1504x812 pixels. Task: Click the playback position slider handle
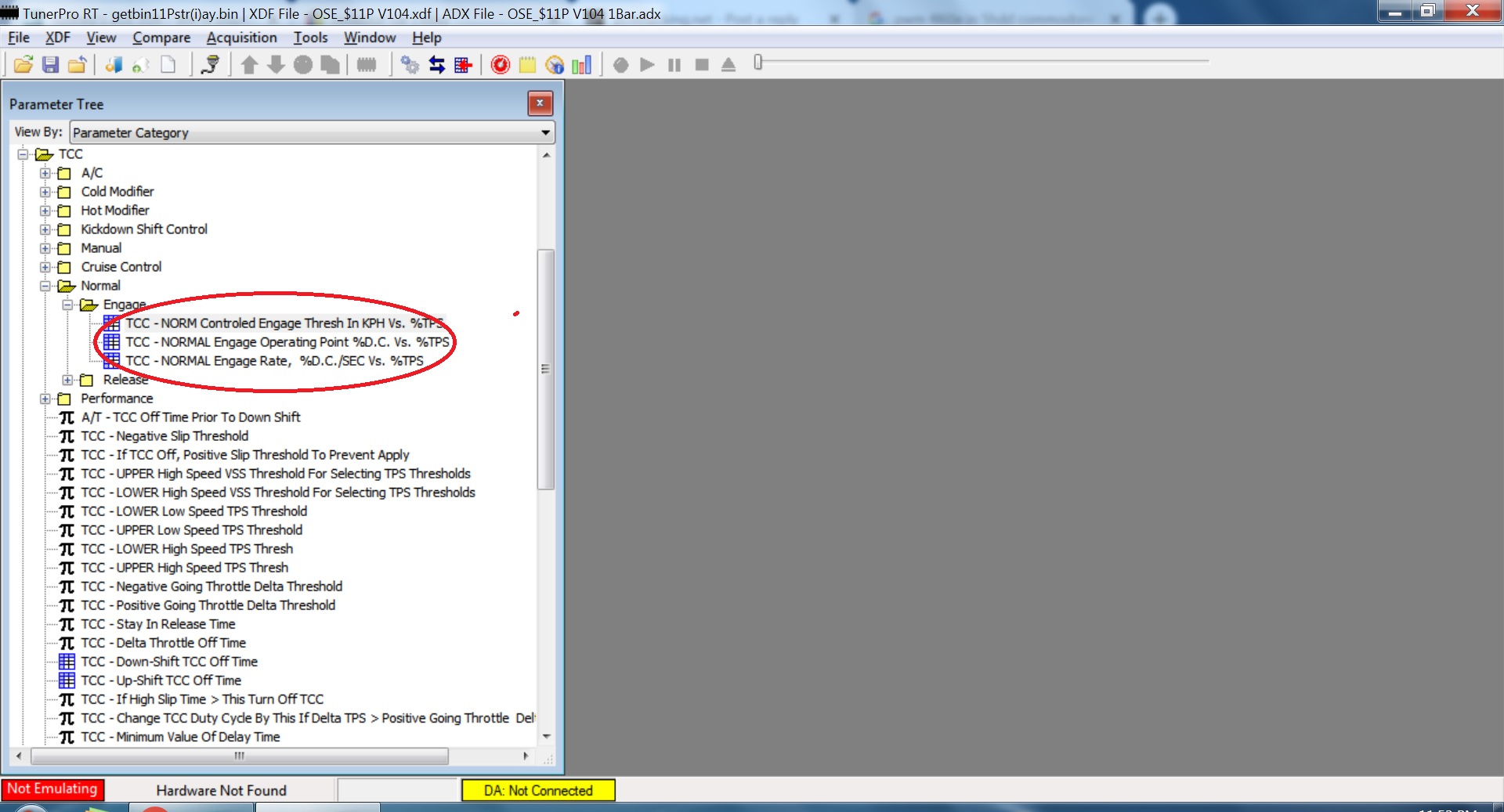757,62
